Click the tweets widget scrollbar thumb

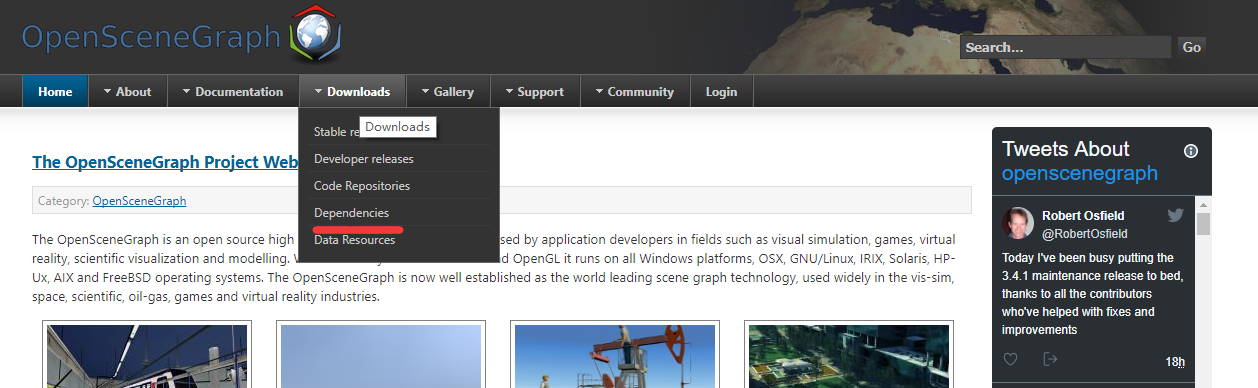pyautogui.click(x=1204, y=224)
